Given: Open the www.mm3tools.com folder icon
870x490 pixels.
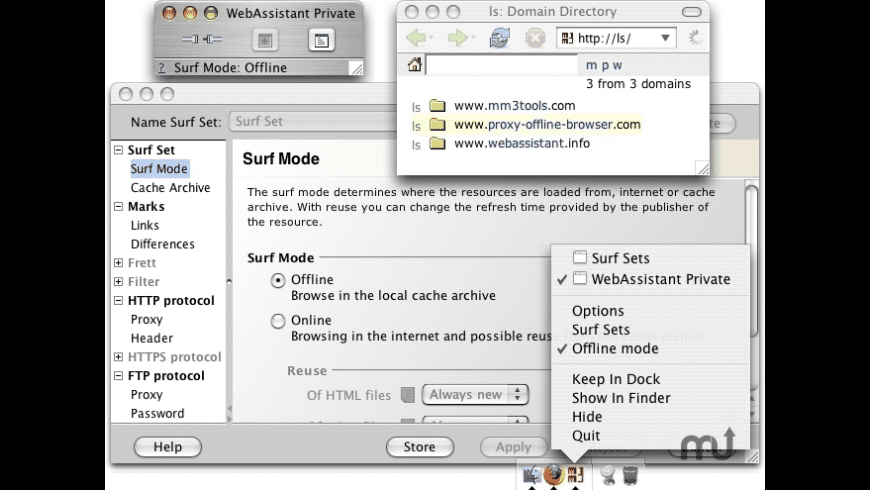Looking at the screenshot, I should [437, 105].
